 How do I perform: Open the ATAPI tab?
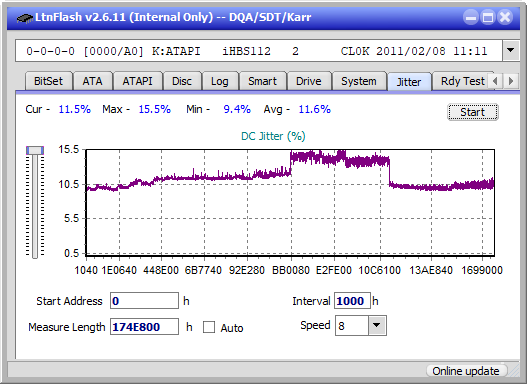click(x=137, y=81)
